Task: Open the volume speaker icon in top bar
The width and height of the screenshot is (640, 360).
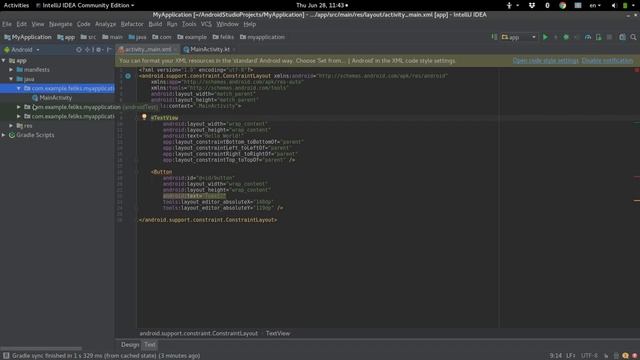Action: (614, 5)
